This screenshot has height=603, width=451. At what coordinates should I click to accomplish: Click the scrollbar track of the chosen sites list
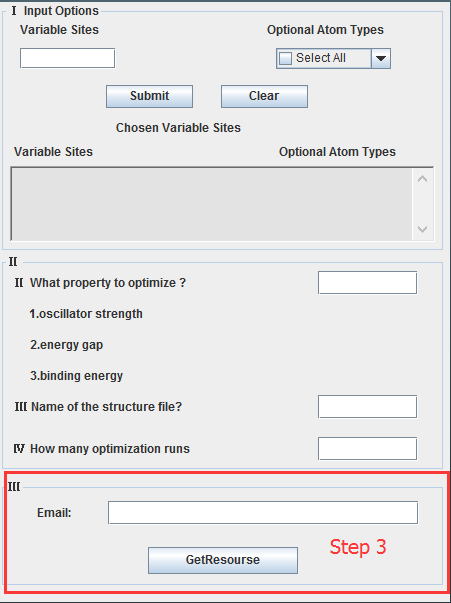coord(423,204)
